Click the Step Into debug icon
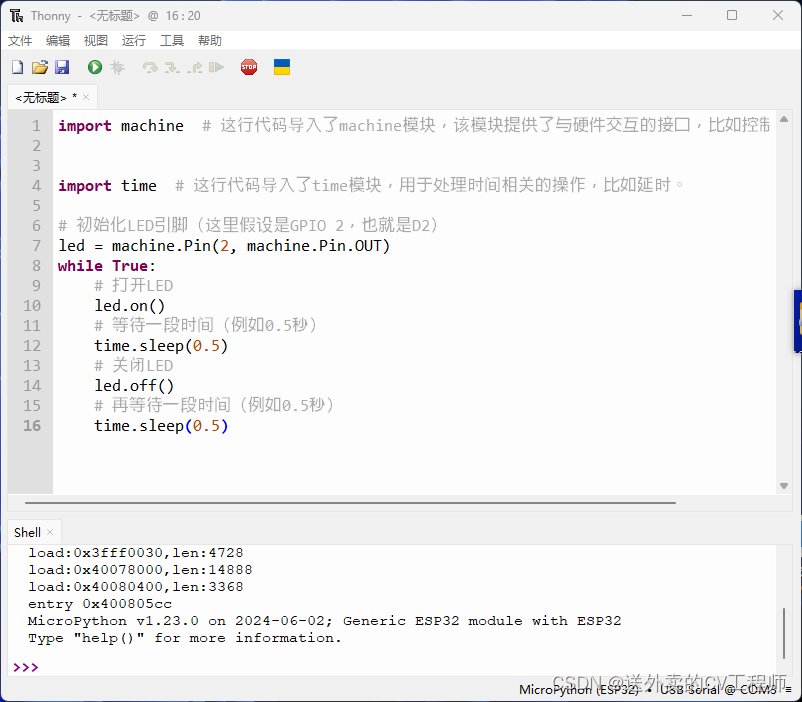802x702 pixels. coord(172,68)
